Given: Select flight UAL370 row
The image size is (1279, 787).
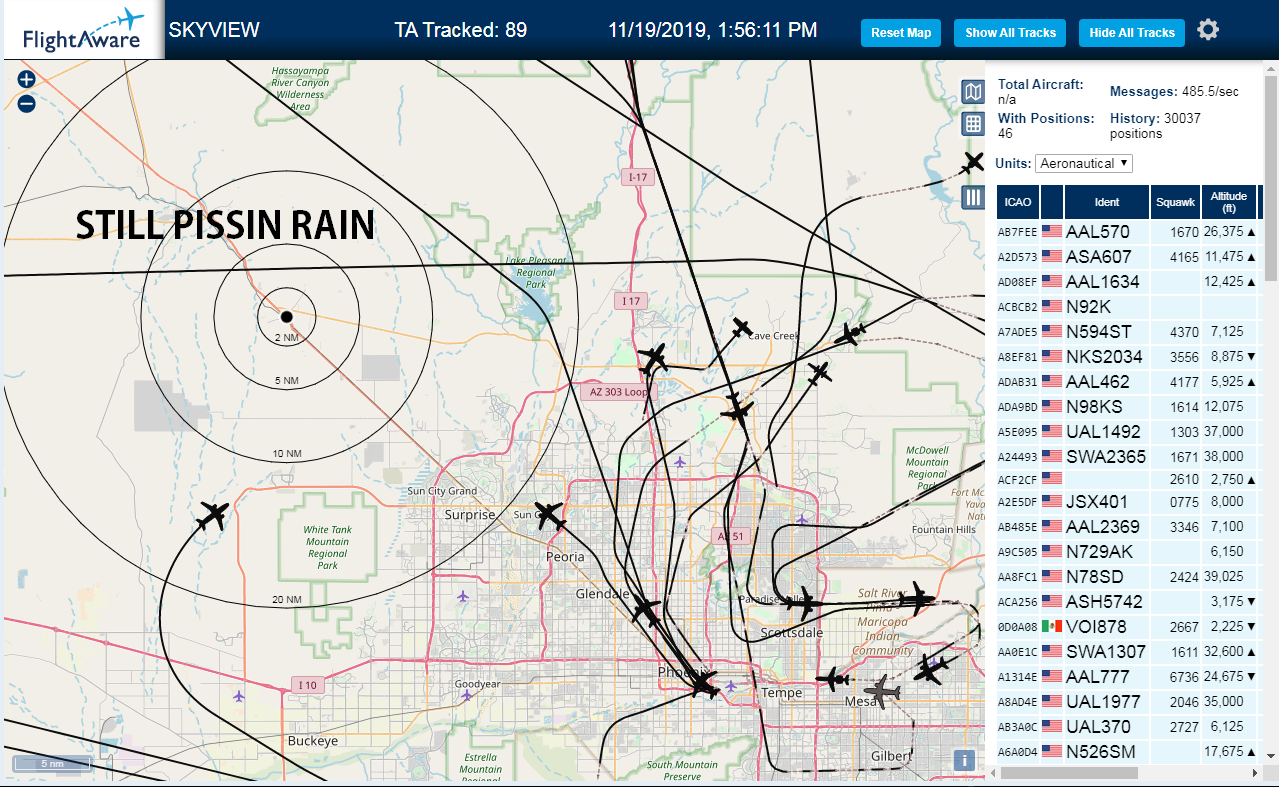Looking at the screenshot, I should click(1128, 727).
